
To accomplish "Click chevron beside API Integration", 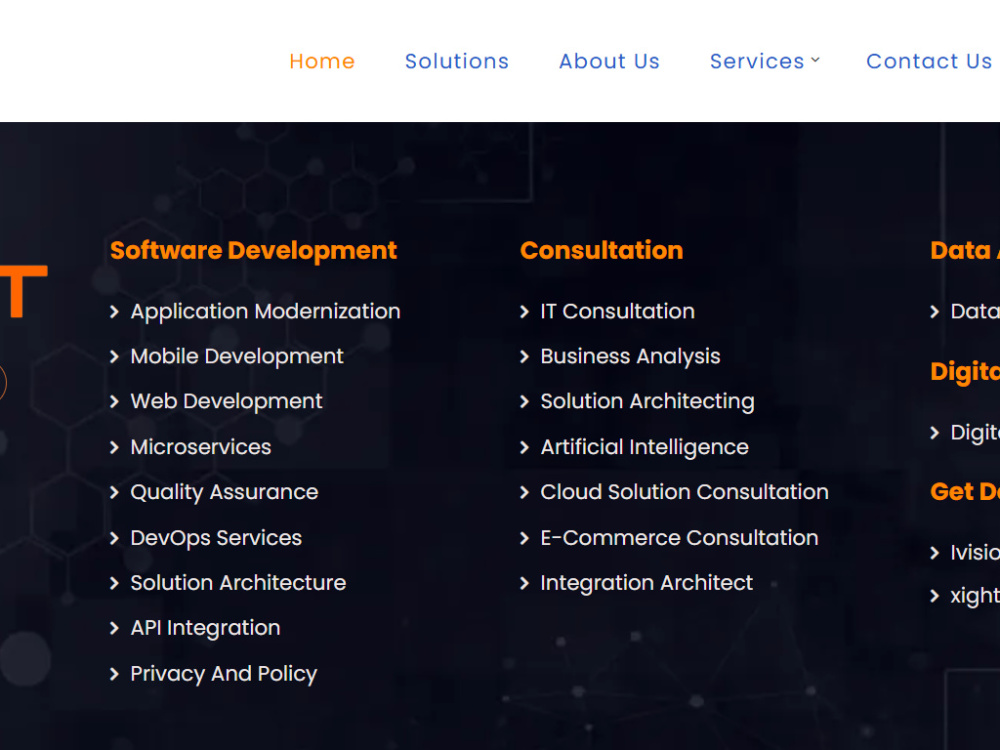I will pyautogui.click(x=114, y=629).
